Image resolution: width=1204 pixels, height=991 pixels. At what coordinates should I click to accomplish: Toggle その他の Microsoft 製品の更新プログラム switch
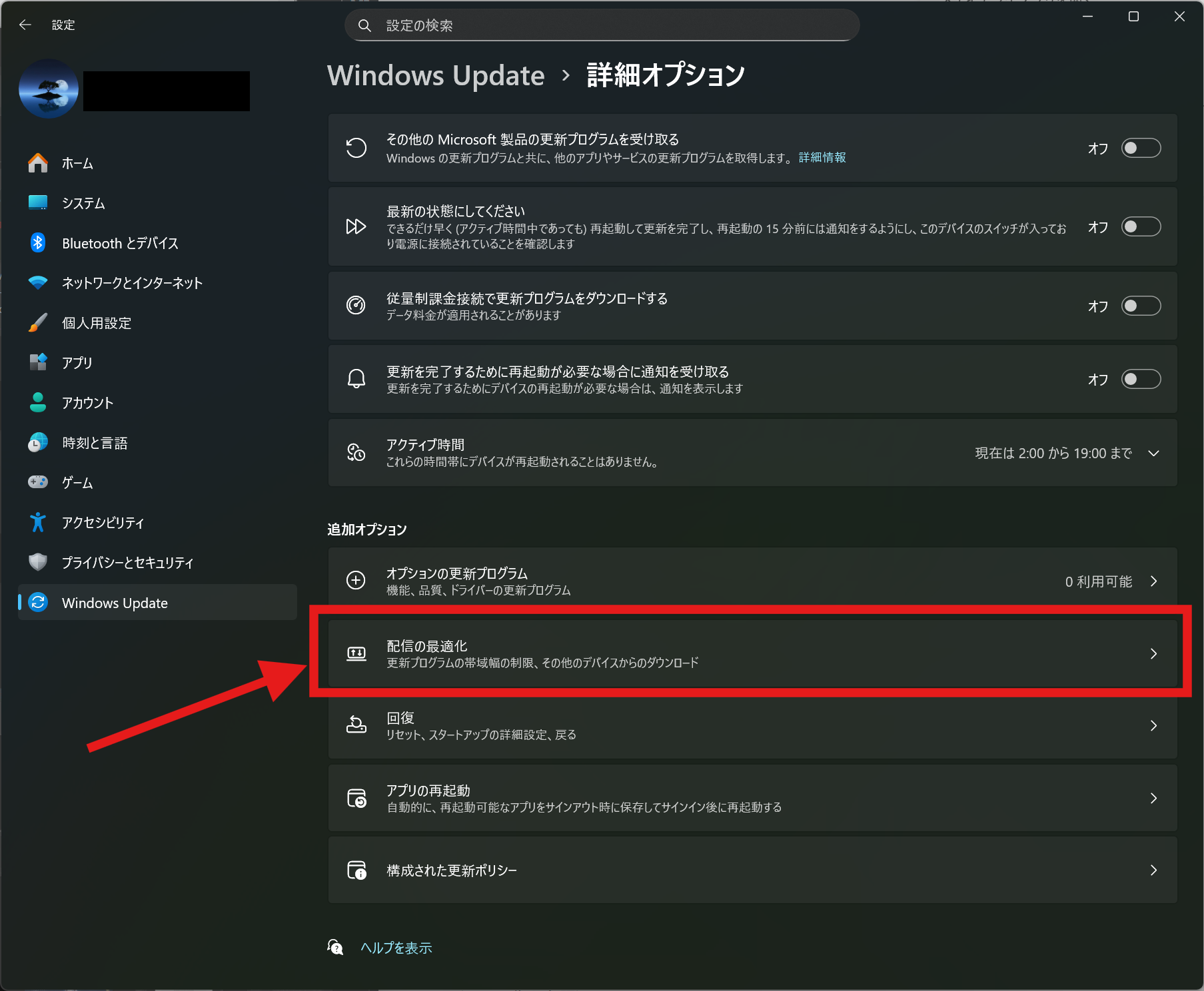pos(1141,148)
